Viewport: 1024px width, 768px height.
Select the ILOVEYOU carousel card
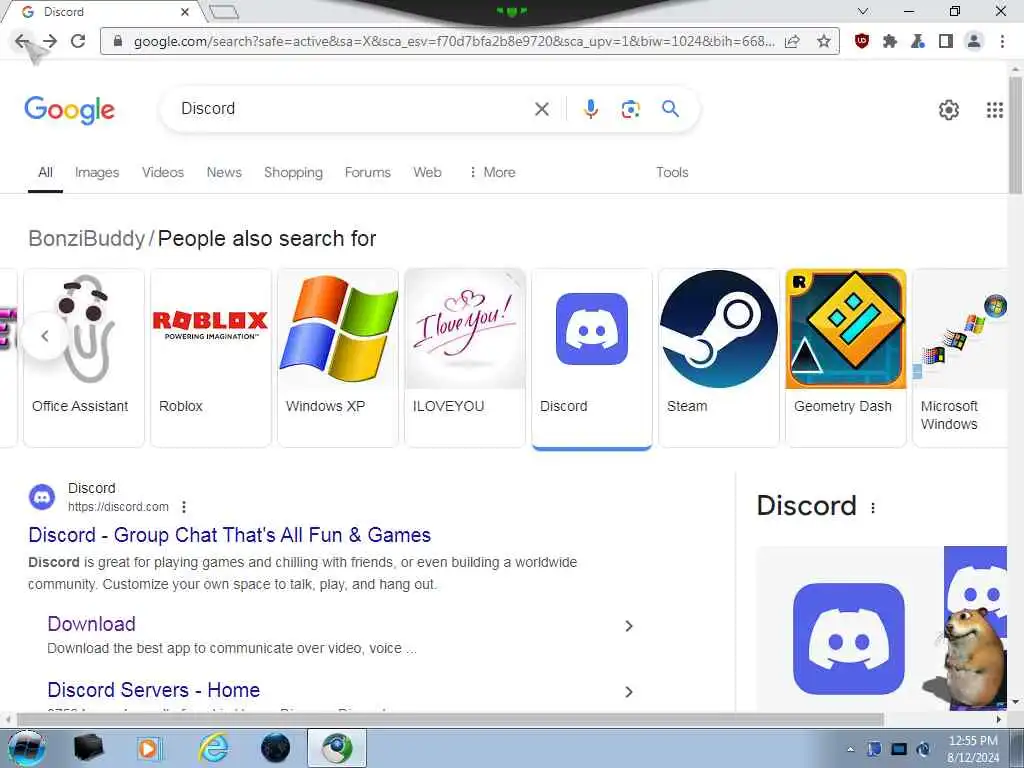pyautogui.click(x=465, y=357)
